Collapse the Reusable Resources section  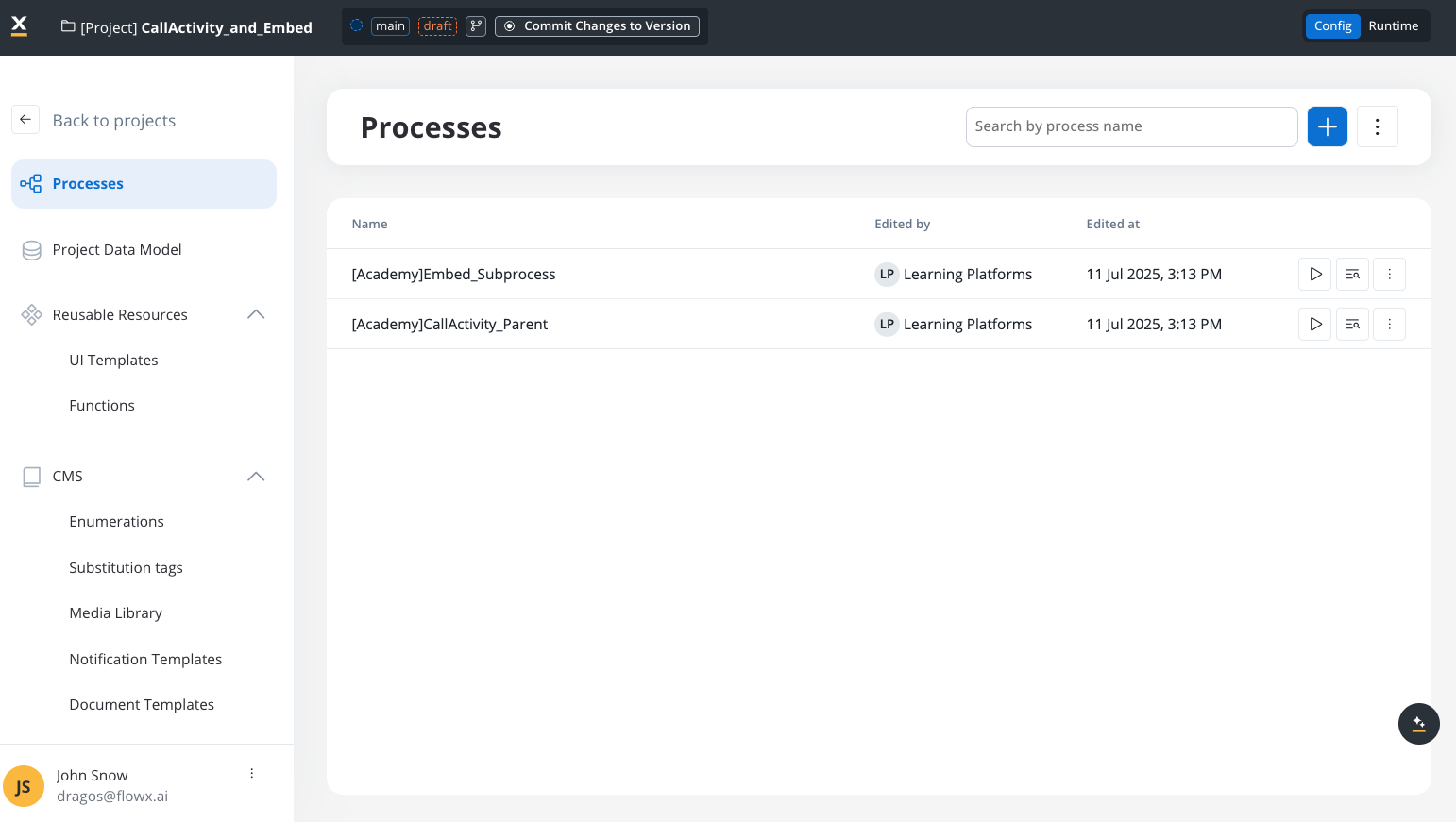(x=256, y=314)
